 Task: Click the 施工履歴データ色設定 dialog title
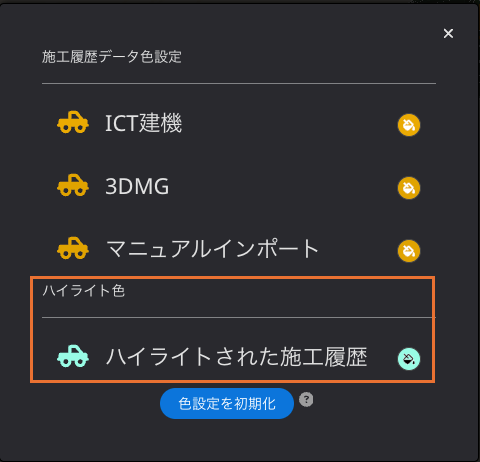pos(112,57)
